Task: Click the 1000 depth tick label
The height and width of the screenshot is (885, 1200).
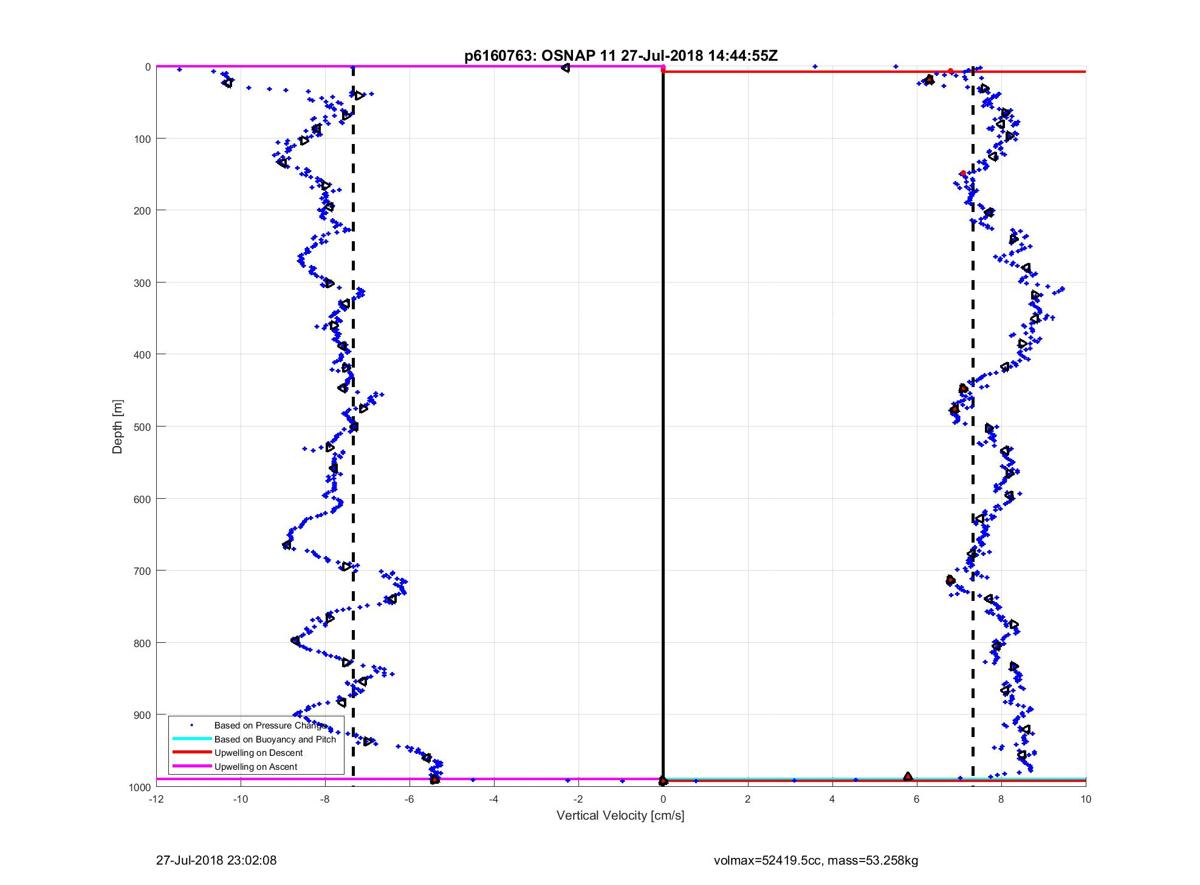Action: pos(137,787)
